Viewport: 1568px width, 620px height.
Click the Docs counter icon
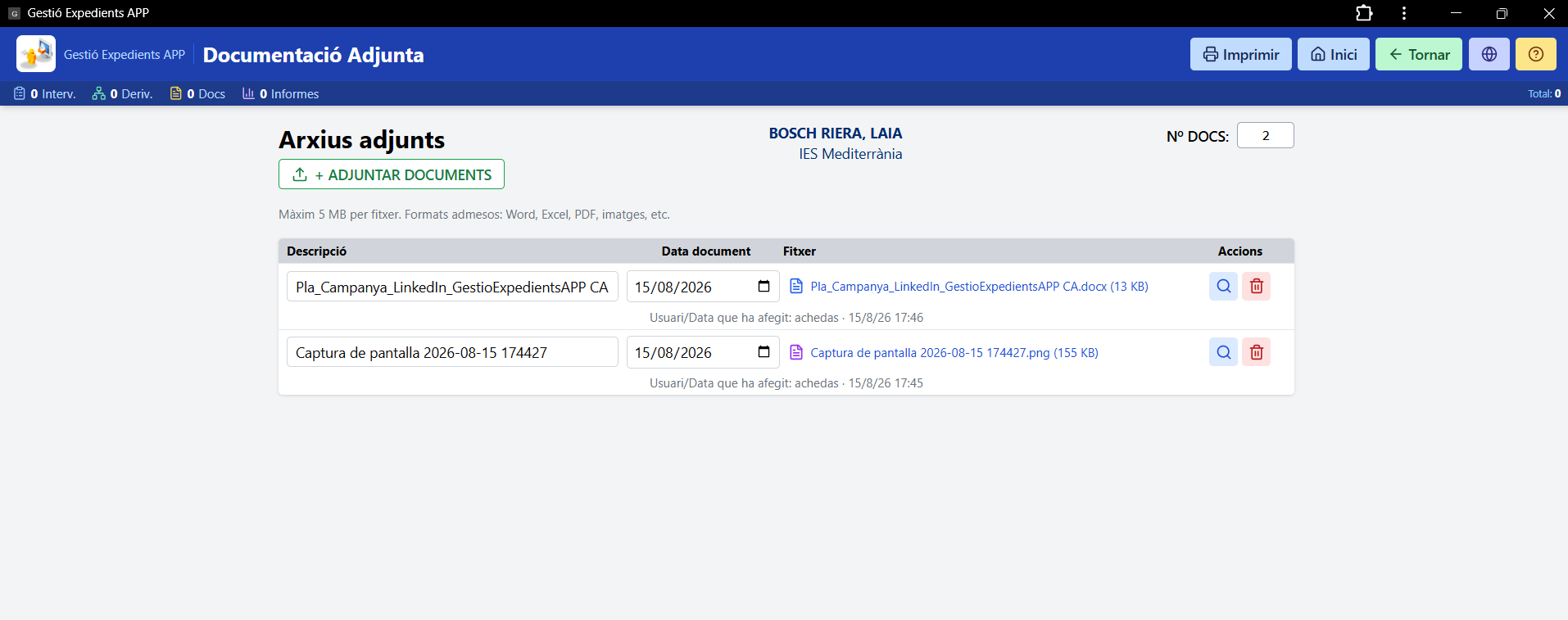point(176,93)
